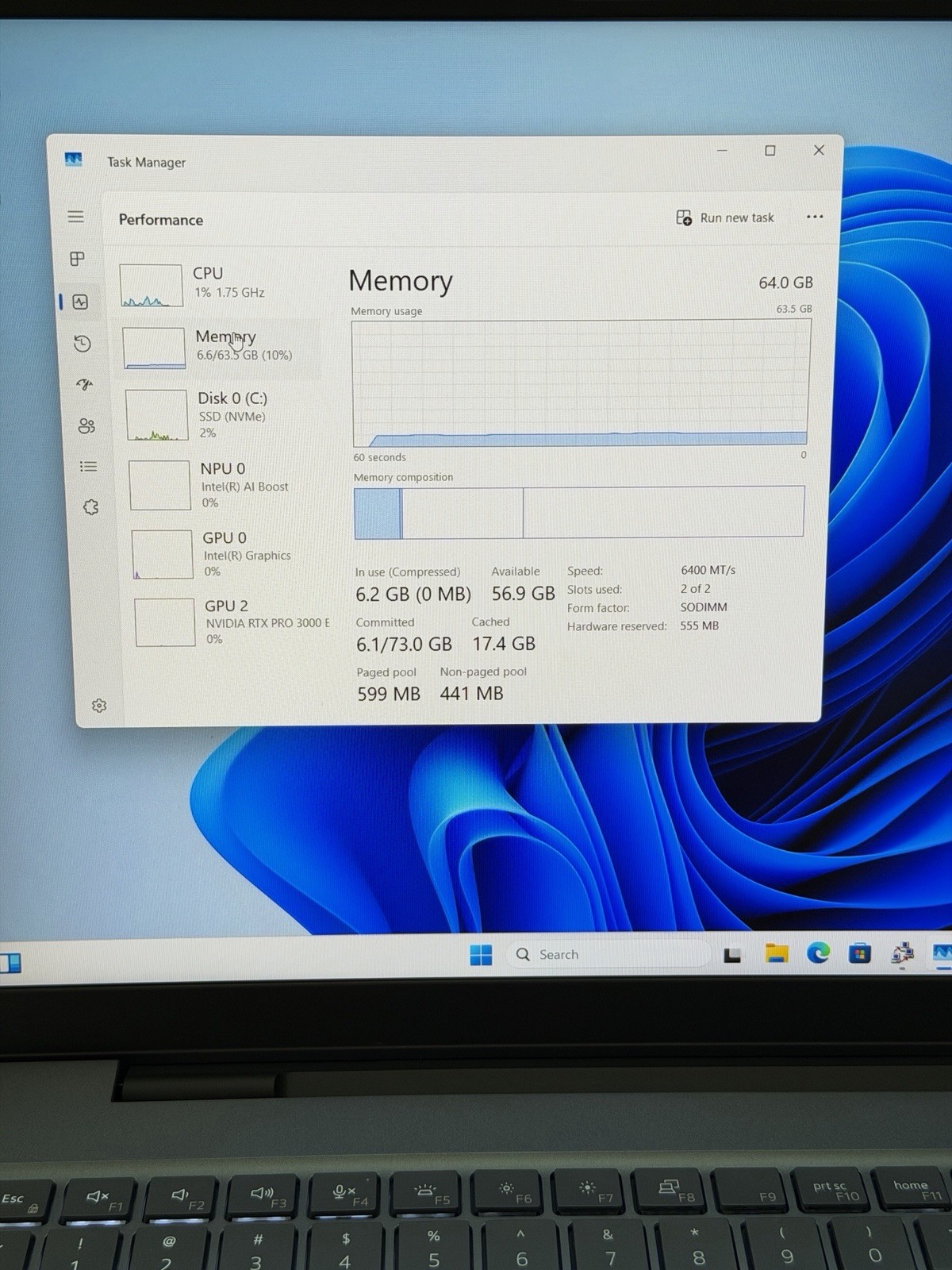Image resolution: width=952 pixels, height=1270 pixels.
Task: Open the Users icon in sidebar
Action: pos(86,426)
